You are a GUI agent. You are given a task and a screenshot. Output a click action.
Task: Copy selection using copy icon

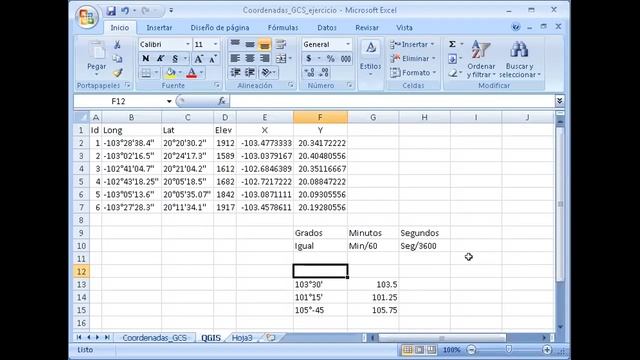click(x=117, y=59)
